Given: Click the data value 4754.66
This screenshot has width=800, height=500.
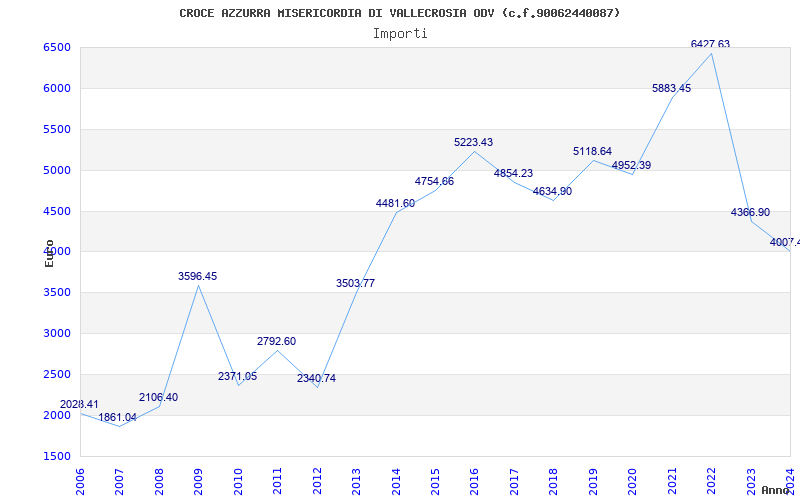Looking at the screenshot, I should [434, 181].
